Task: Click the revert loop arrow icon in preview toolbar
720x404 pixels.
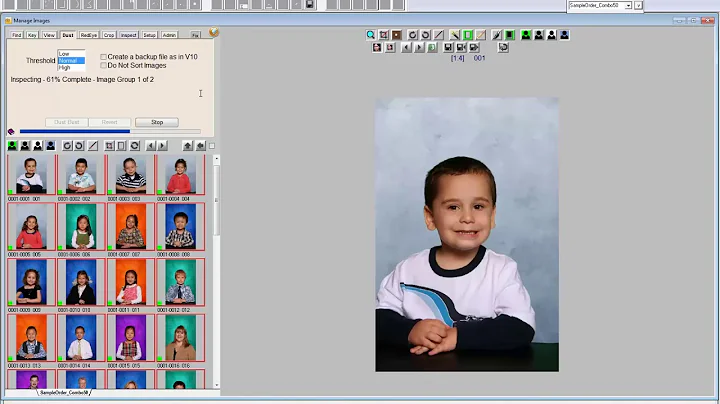Action: 503,47
